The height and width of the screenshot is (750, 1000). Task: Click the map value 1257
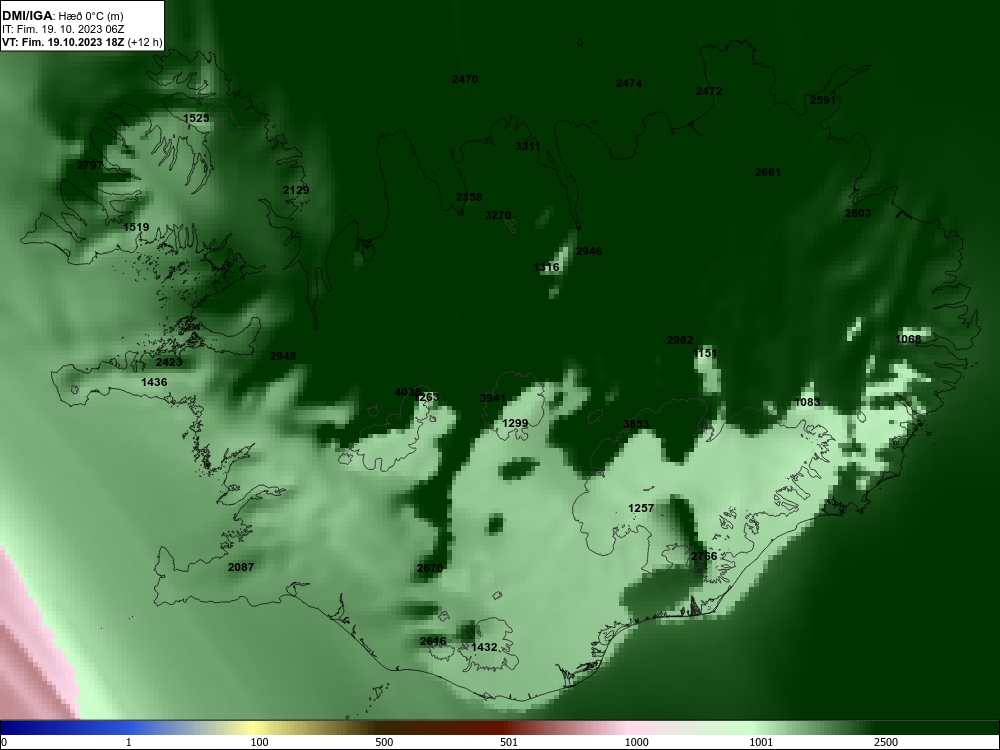(x=642, y=508)
